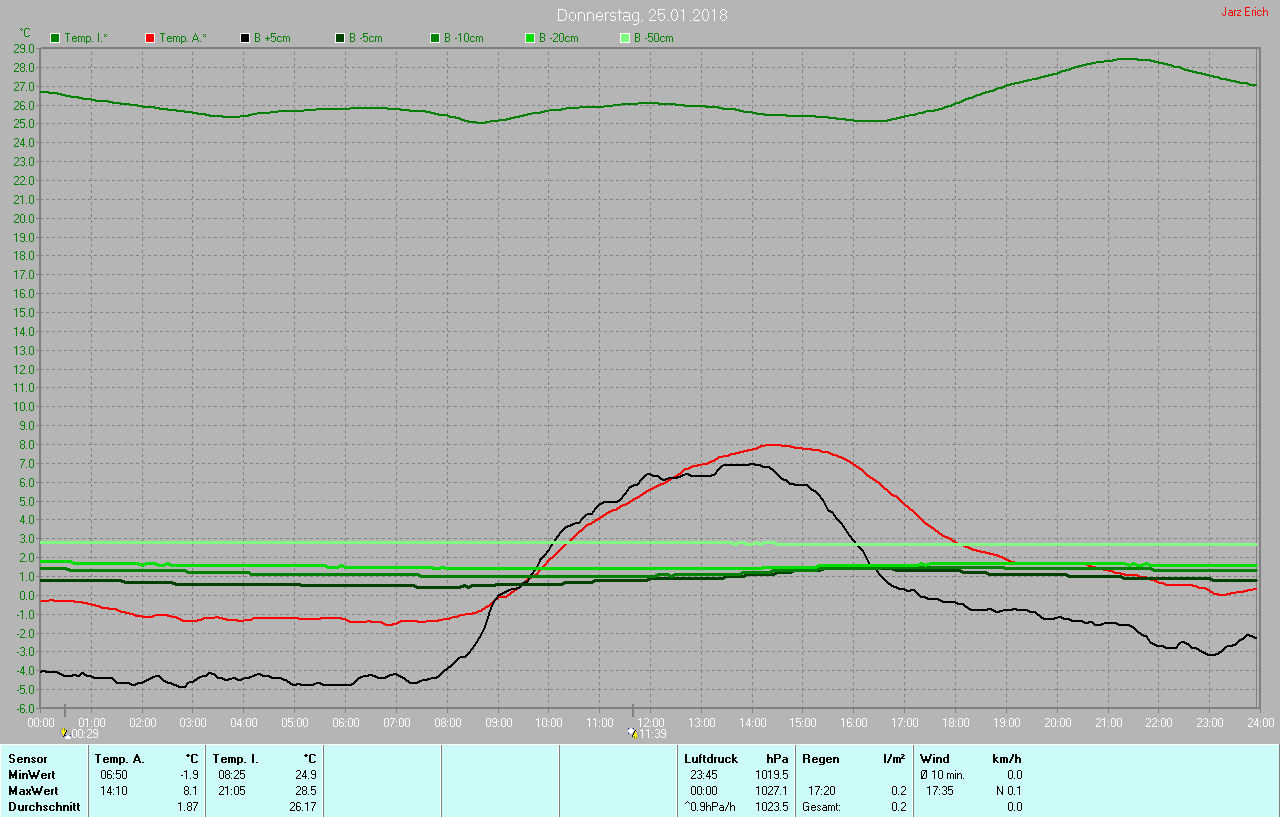Click the weather icon at 11:39
Screen dimensions: 1280x817
coord(631,733)
